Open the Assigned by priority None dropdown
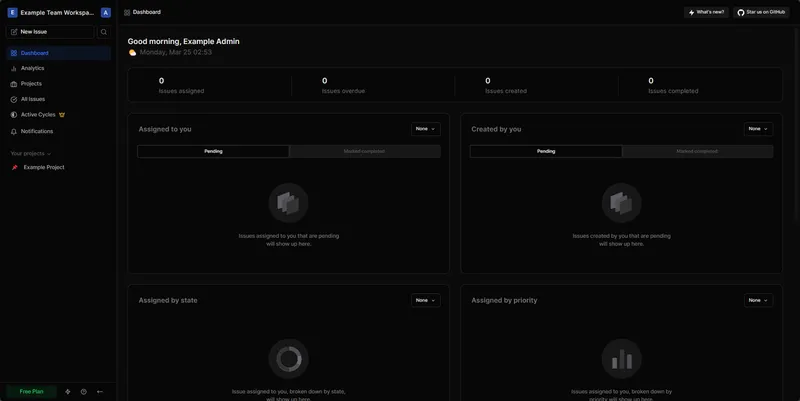This screenshot has width=800, height=401. click(758, 300)
